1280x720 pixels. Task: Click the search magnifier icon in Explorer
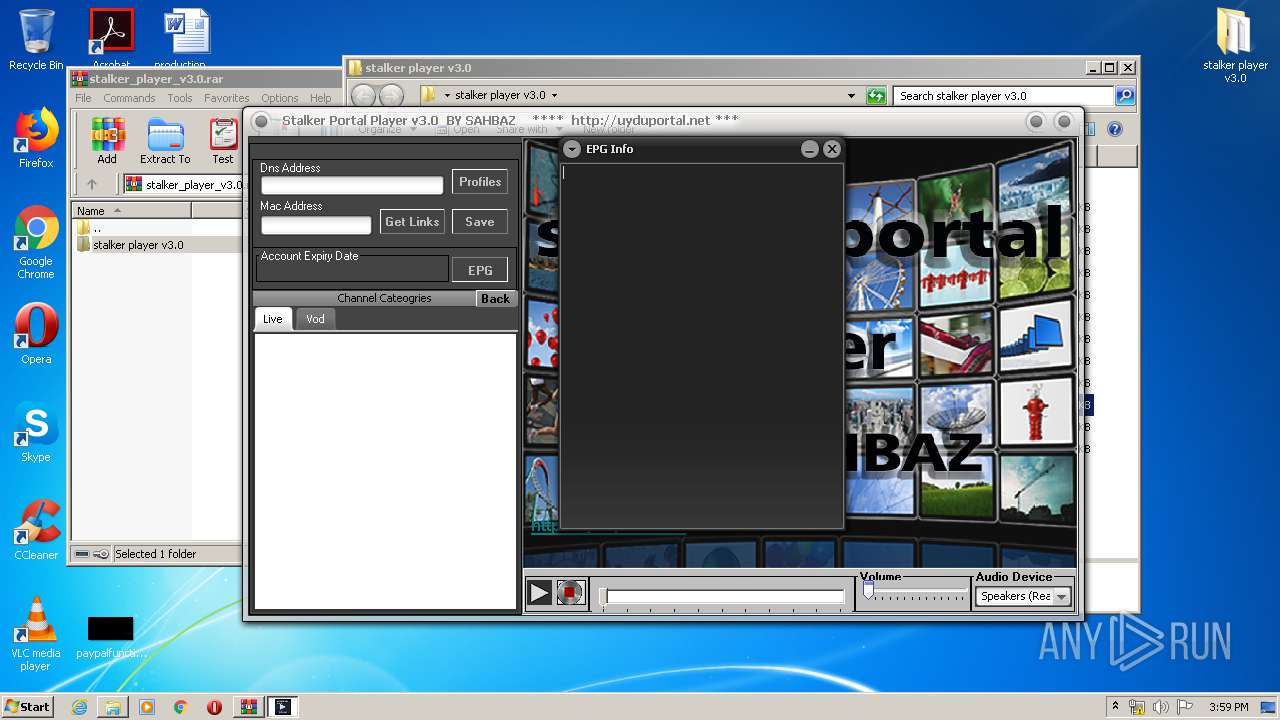(x=1125, y=96)
